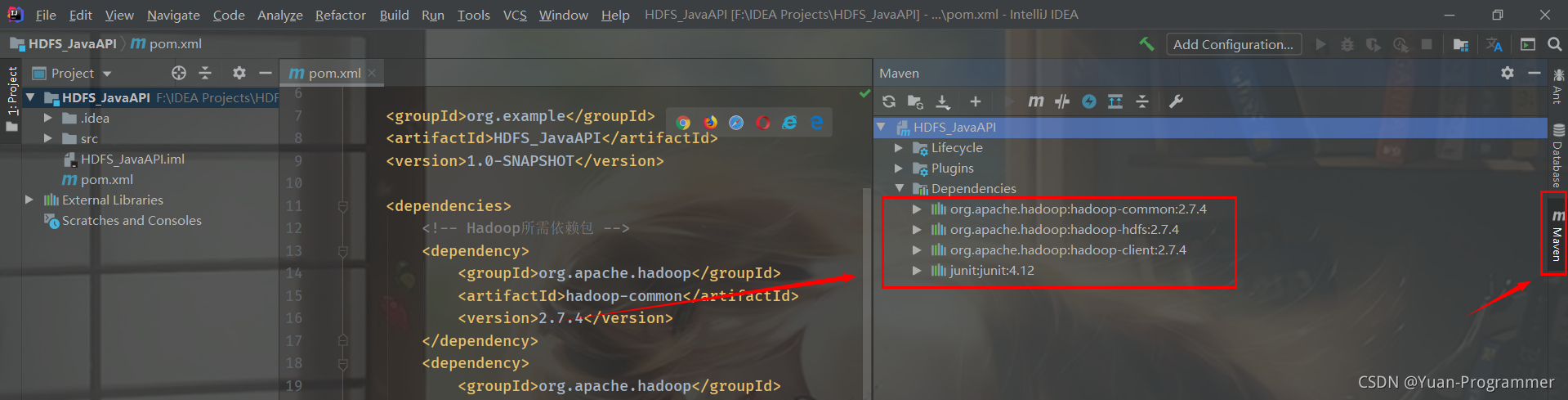Toggle Maven tool window side tab

coord(1557,235)
